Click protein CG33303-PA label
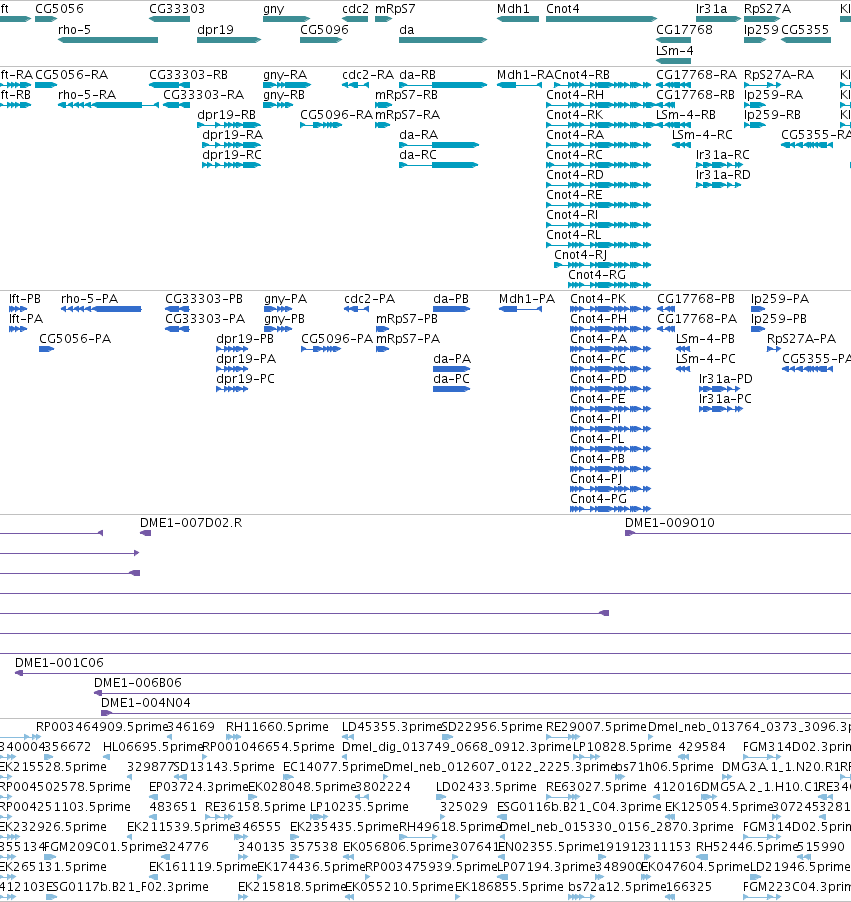 coord(205,319)
